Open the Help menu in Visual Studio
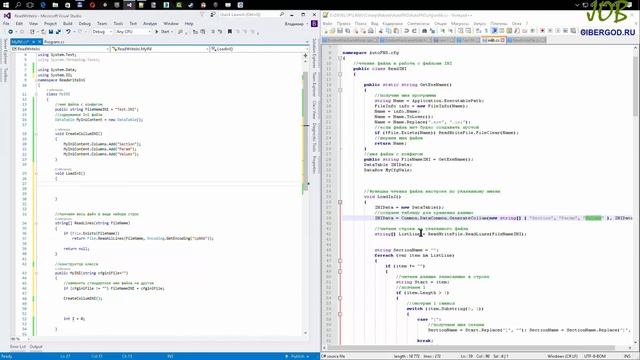 click(x=189, y=24)
